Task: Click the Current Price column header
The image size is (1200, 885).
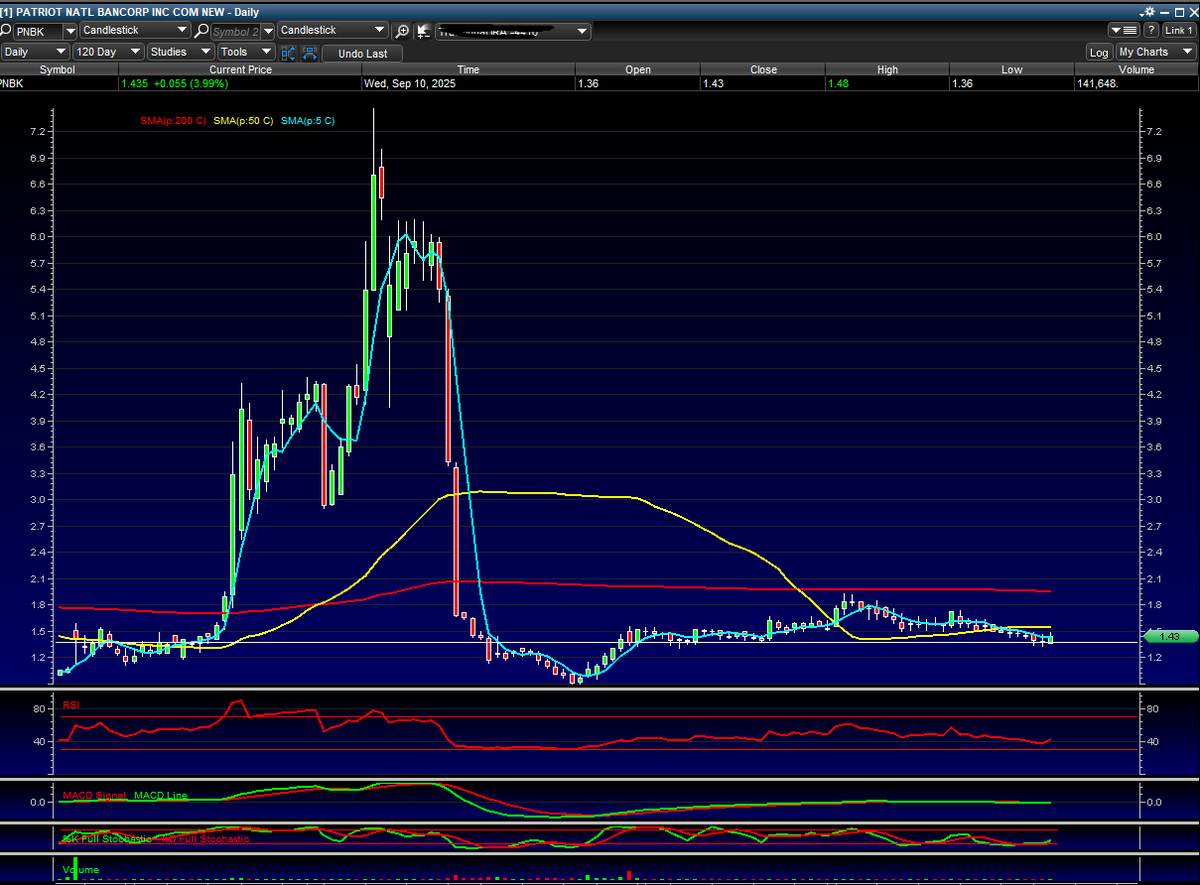Action: [239, 70]
